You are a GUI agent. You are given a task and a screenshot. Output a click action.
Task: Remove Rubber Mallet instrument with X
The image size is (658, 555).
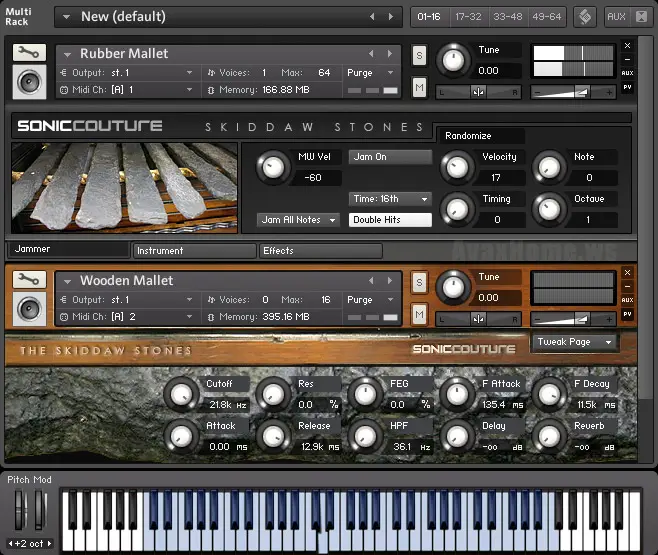(x=627, y=46)
